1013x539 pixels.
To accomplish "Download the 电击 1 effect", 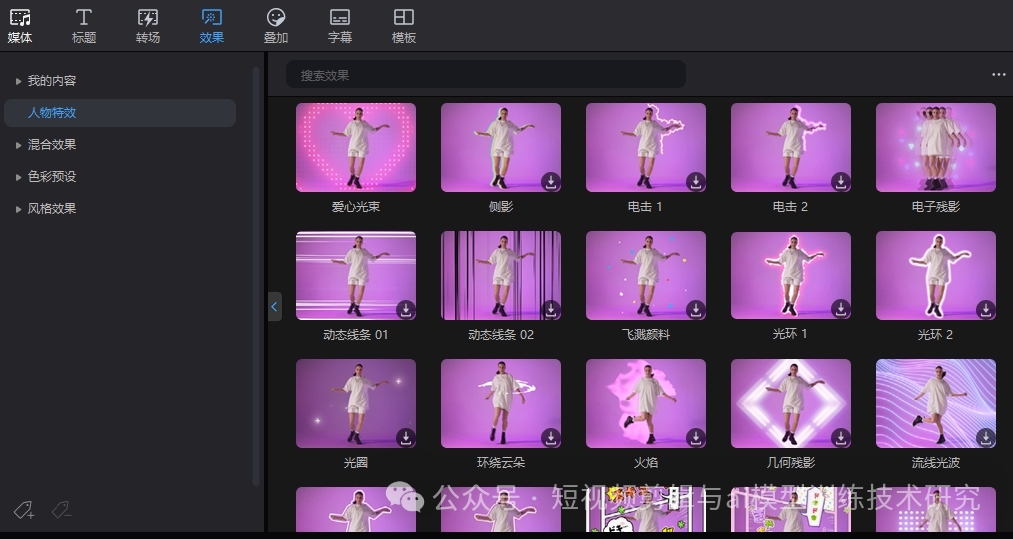I will click(696, 182).
